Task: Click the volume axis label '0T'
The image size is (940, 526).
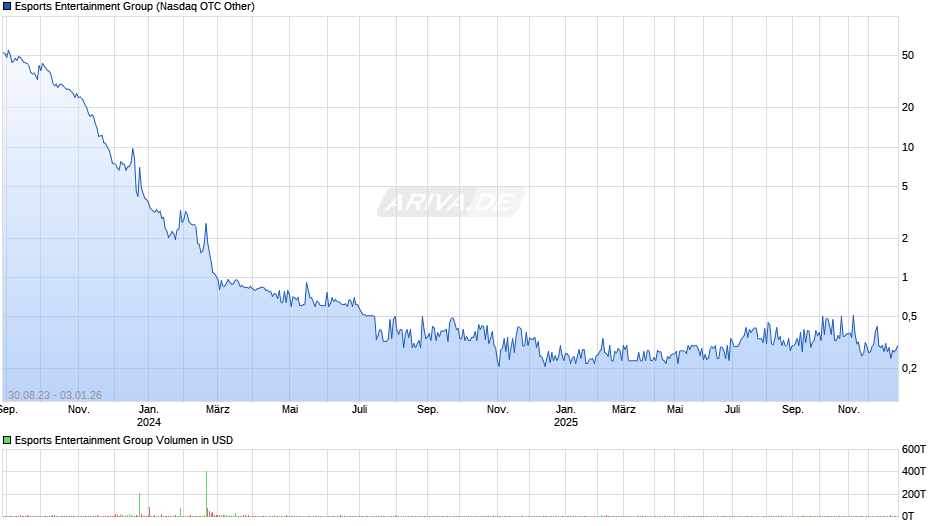Action: 908,516
